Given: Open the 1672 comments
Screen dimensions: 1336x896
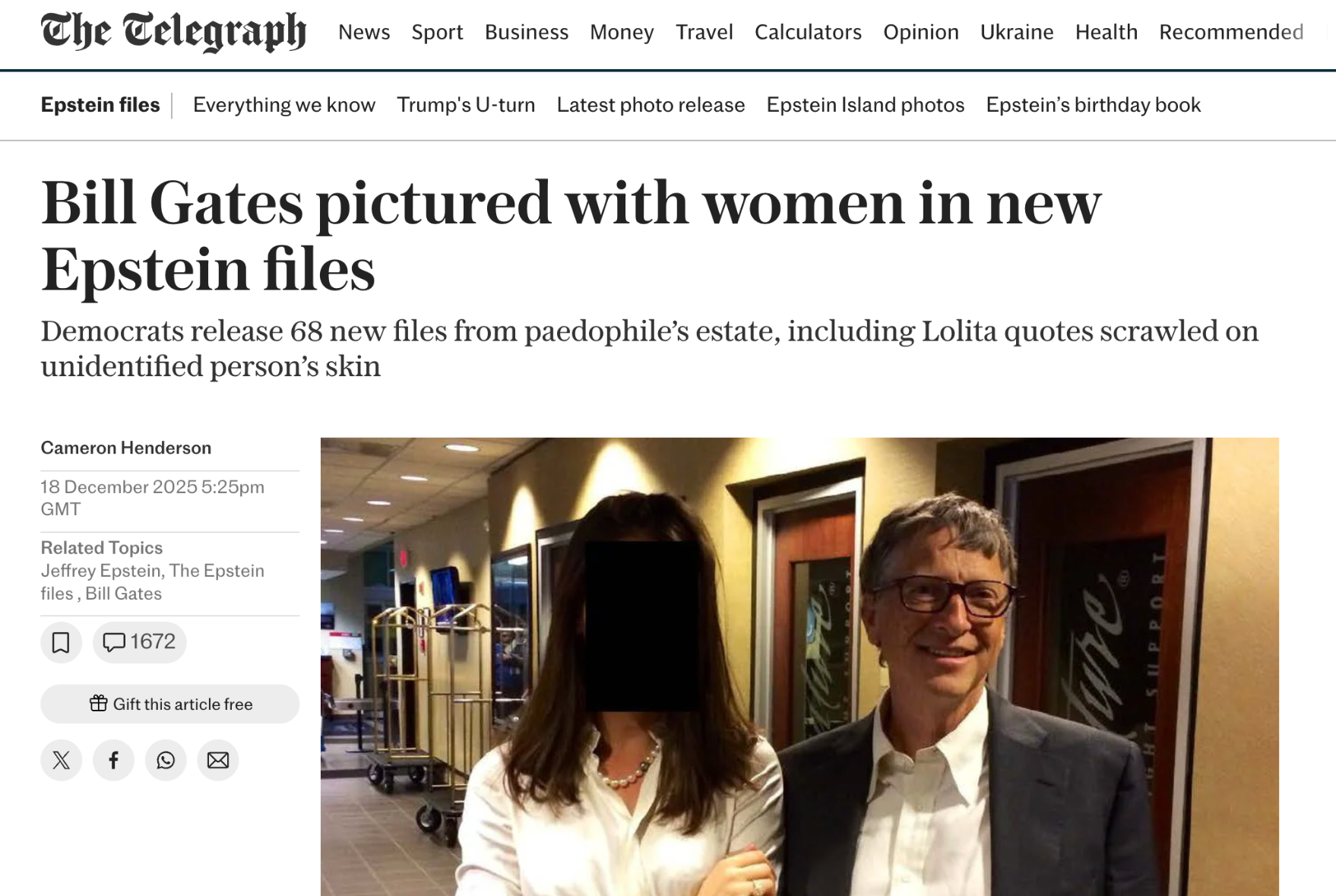Looking at the screenshot, I should (139, 642).
